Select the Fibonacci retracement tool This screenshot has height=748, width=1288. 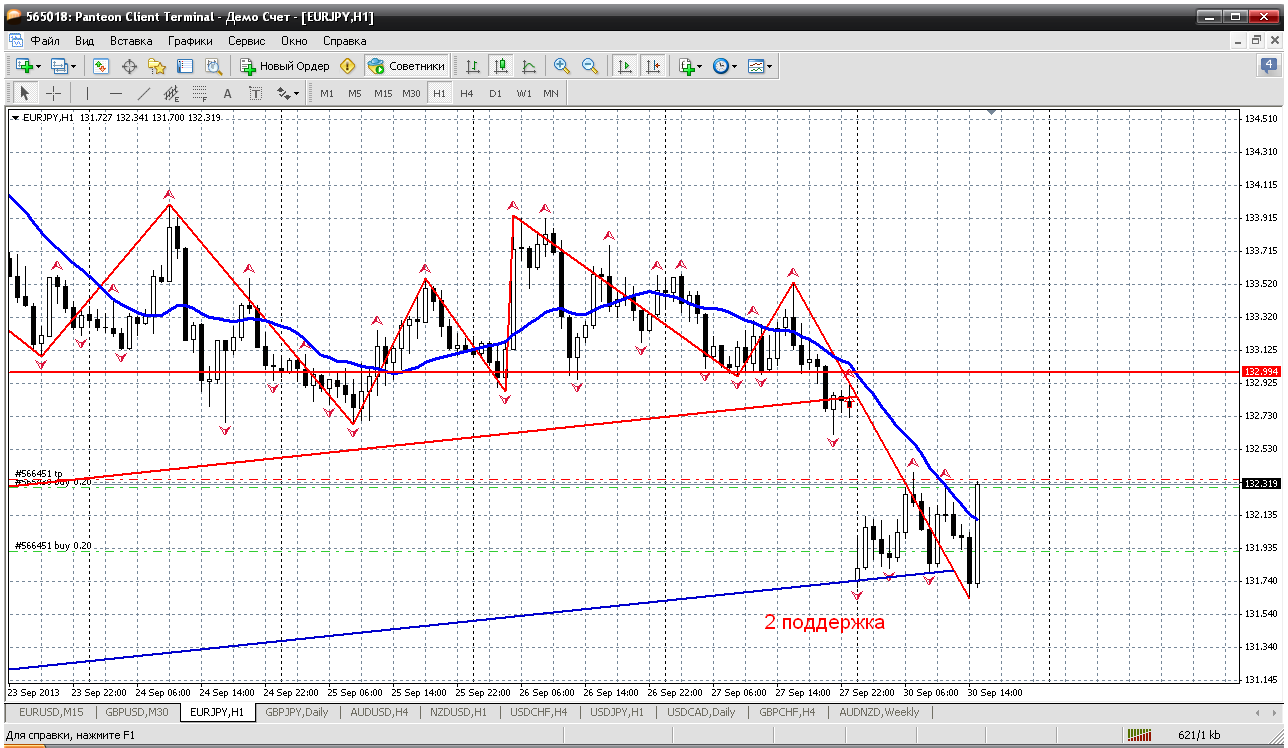click(199, 93)
